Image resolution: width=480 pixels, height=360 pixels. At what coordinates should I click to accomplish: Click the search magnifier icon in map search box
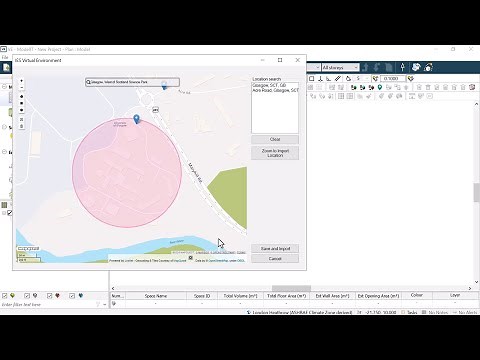click(89, 82)
